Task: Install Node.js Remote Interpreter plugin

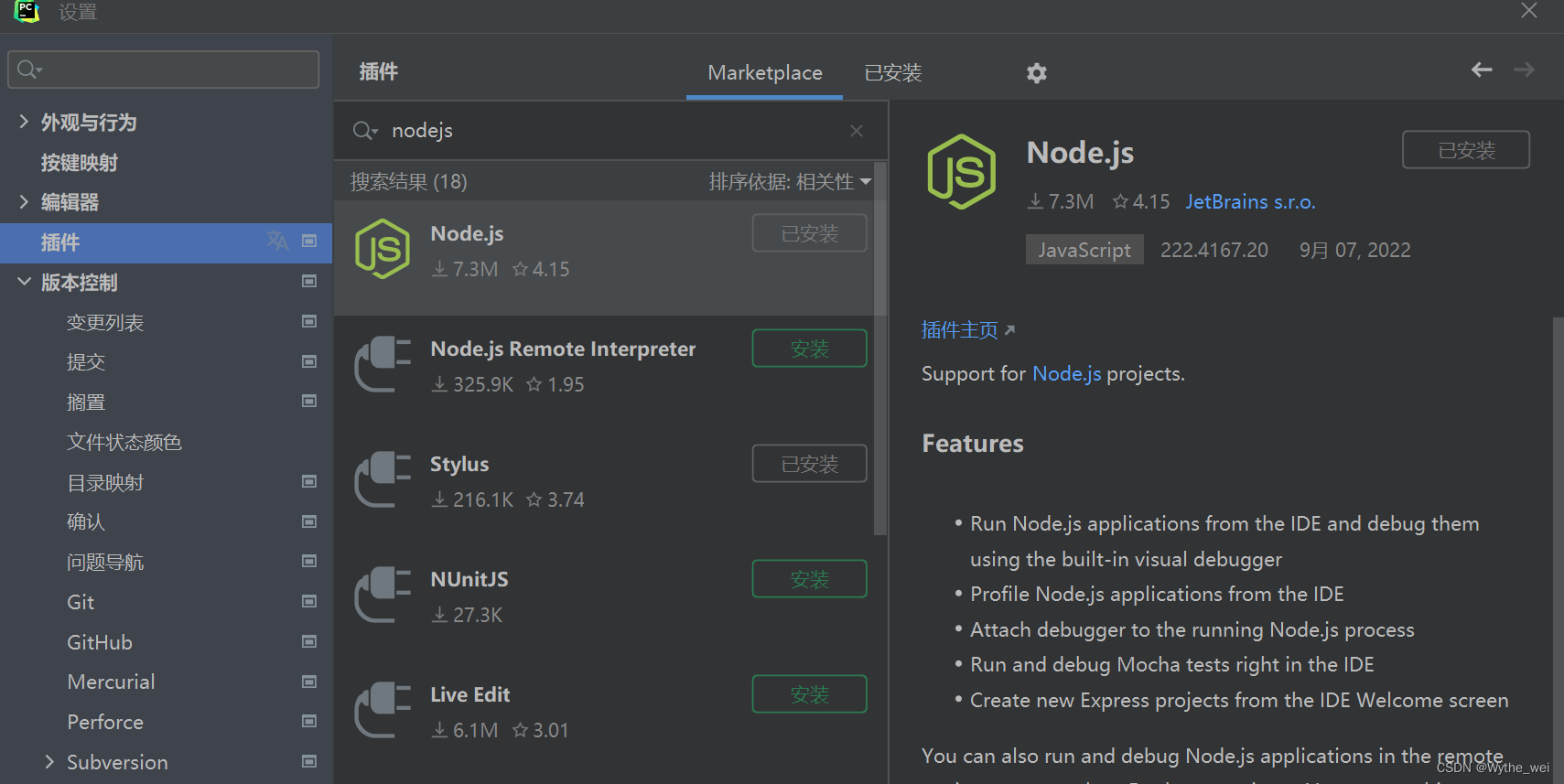Action: 809,349
